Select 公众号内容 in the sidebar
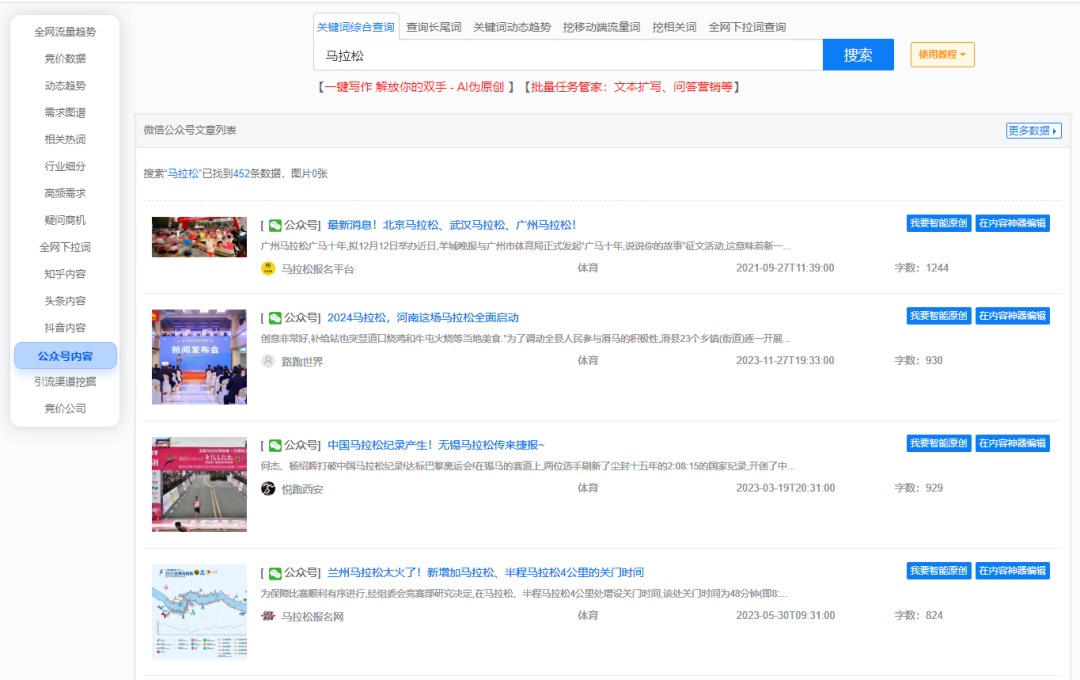Viewport: 1080px width, 680px height. point(65,356)
